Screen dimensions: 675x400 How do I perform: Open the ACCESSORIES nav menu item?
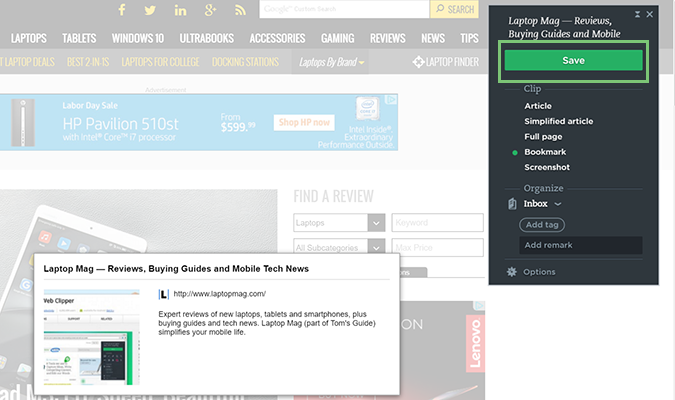(277, 38)
